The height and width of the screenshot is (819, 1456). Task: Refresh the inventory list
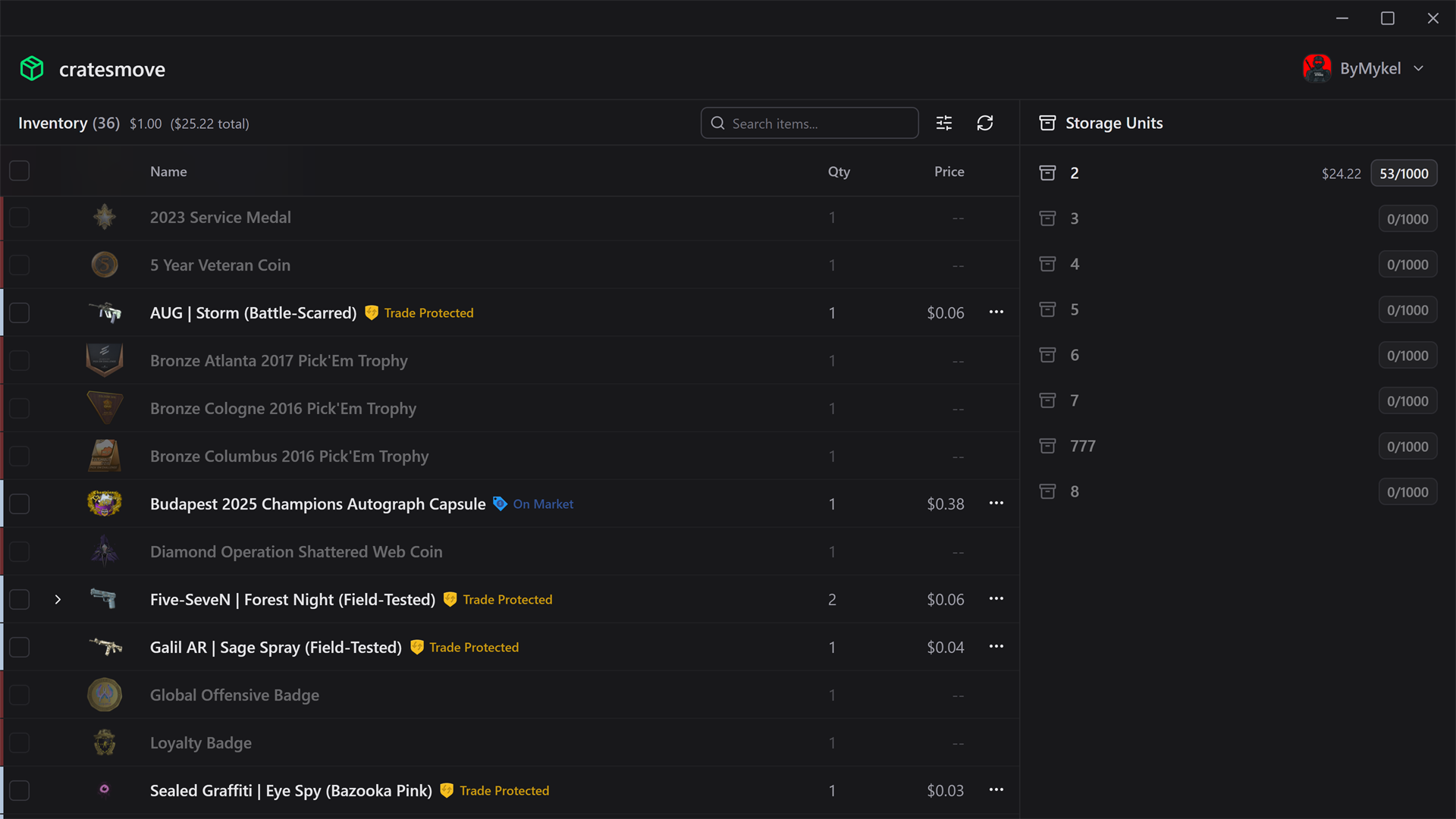pyautogui.click(x=985, y=123)
